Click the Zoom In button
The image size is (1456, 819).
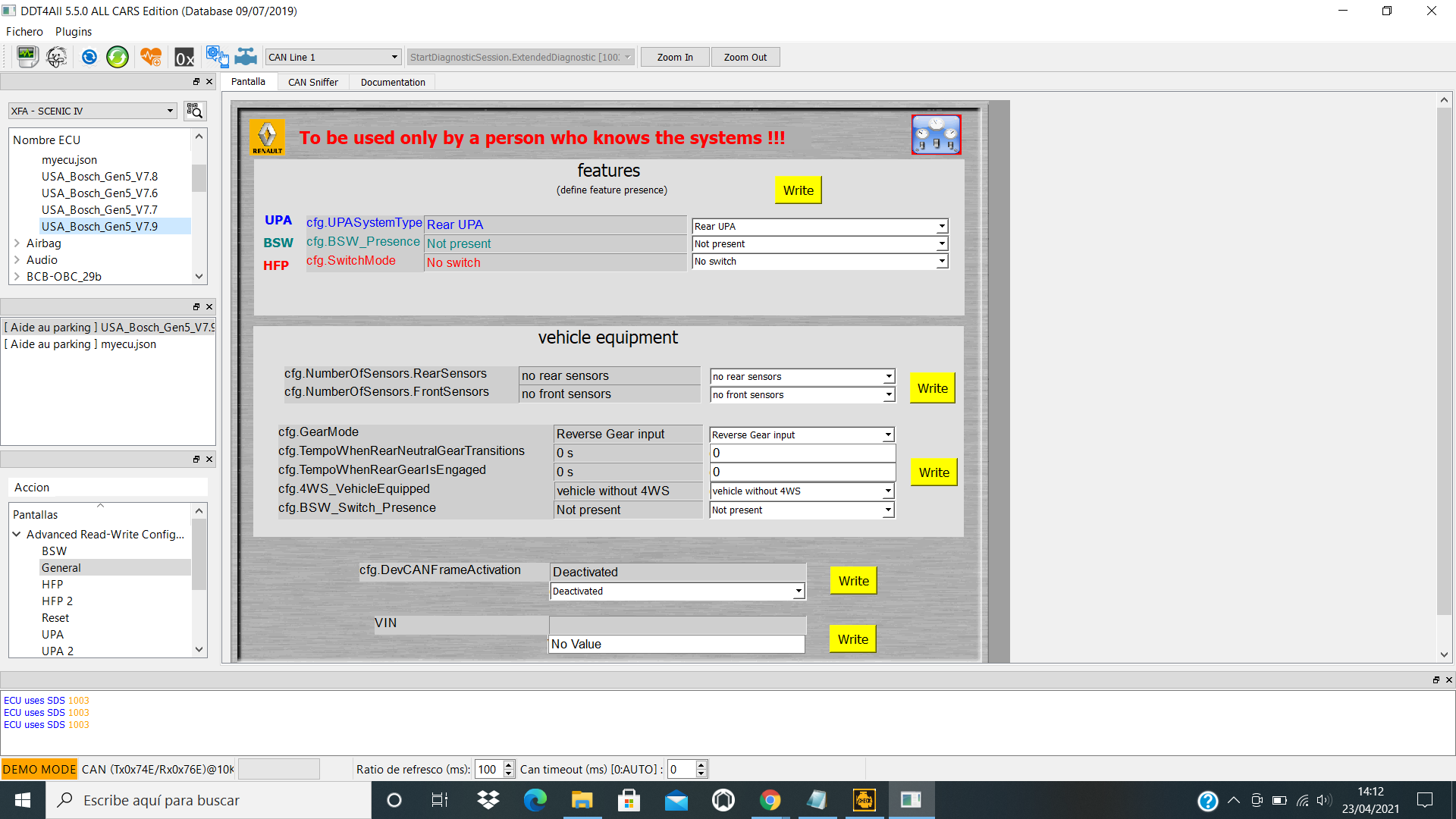674,57
